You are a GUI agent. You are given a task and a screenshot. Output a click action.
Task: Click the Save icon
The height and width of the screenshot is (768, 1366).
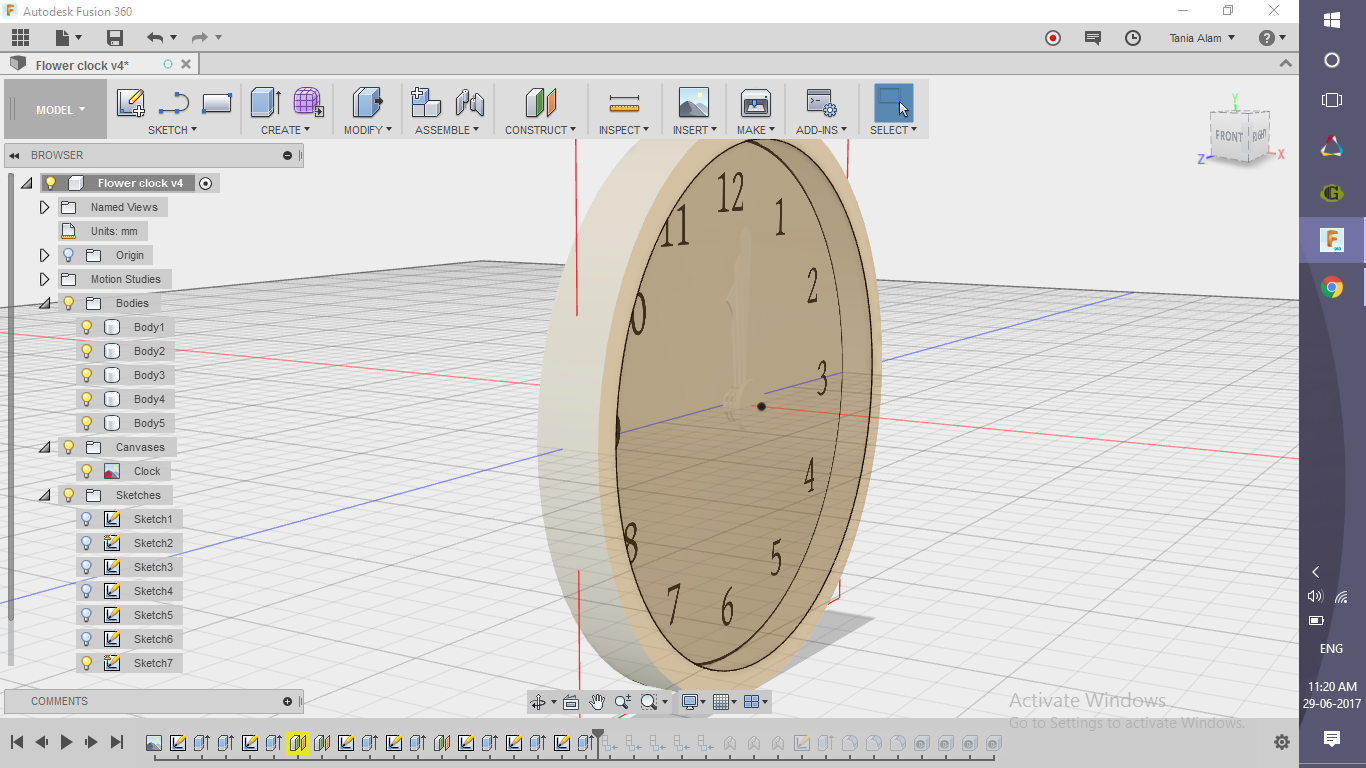[115, 38]
